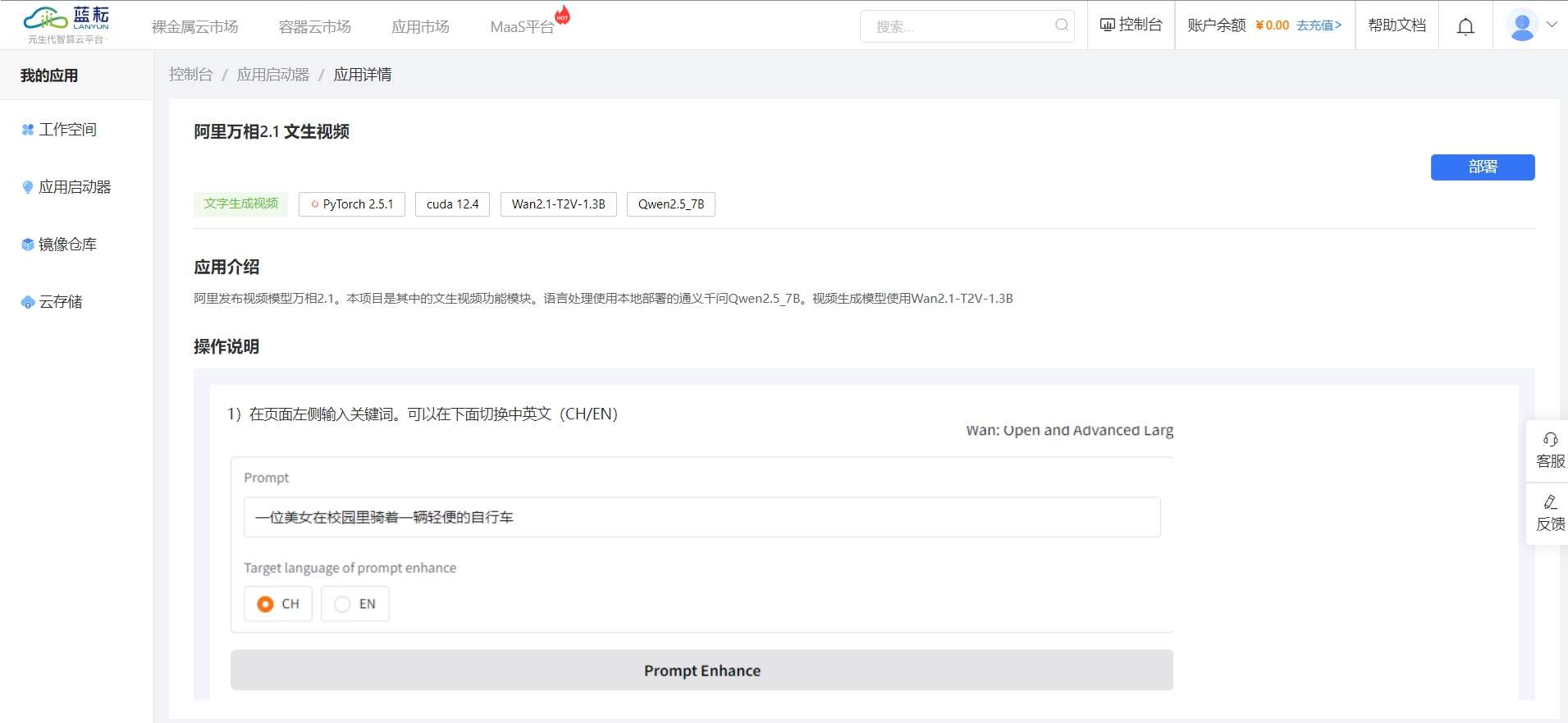Click the PyTorch logo icon in tag
The image size is (1568, 723).
pyautogui.click(x=315, y=204)
